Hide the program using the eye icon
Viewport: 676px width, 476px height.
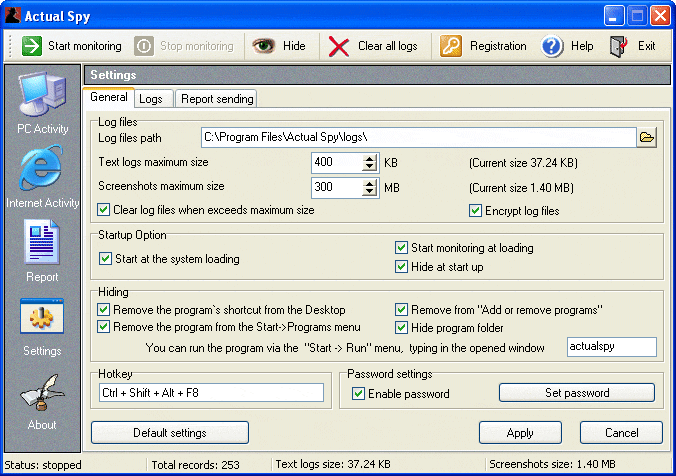(x=264, y=46)
